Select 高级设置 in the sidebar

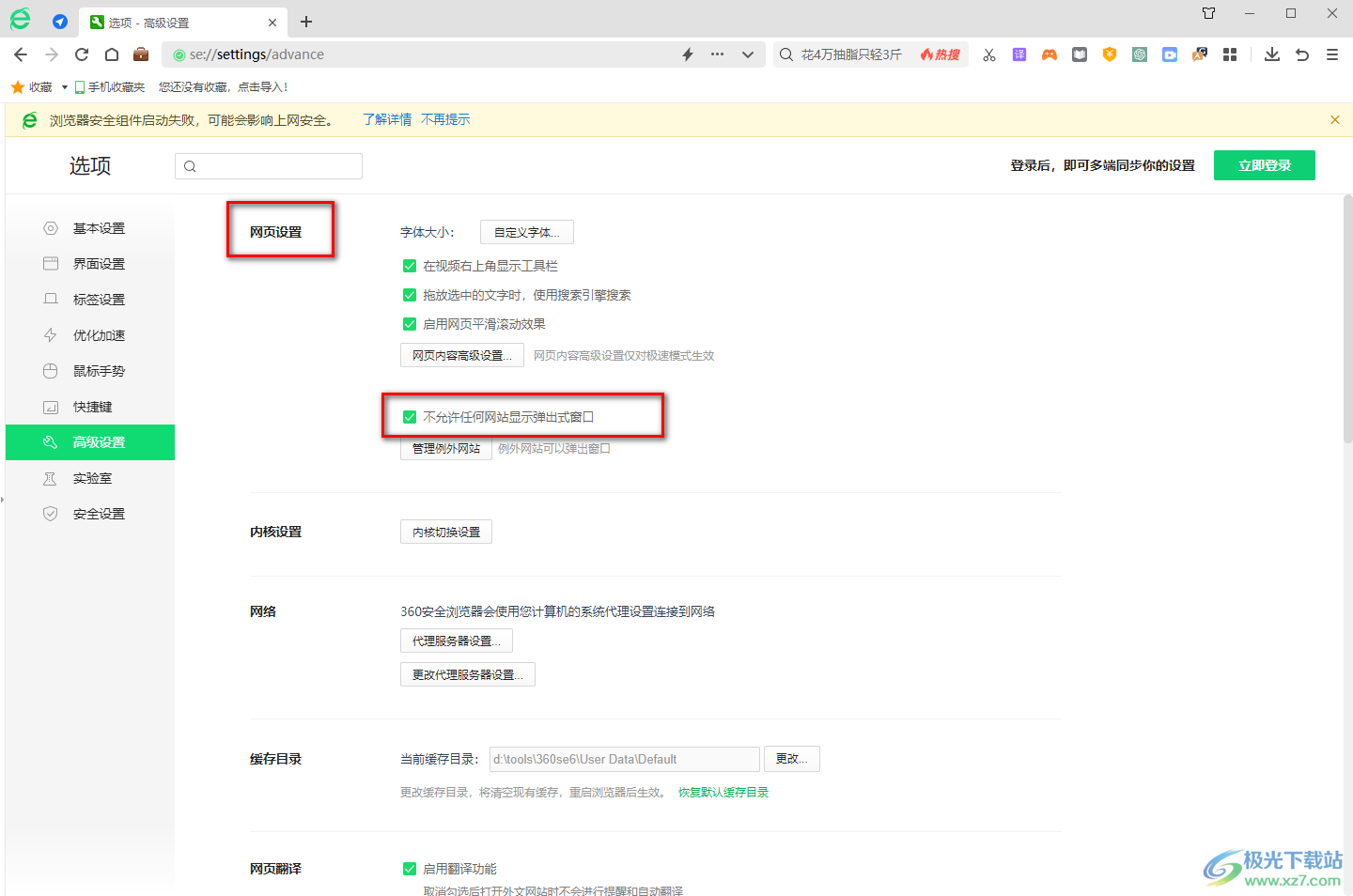coord(90,442)
